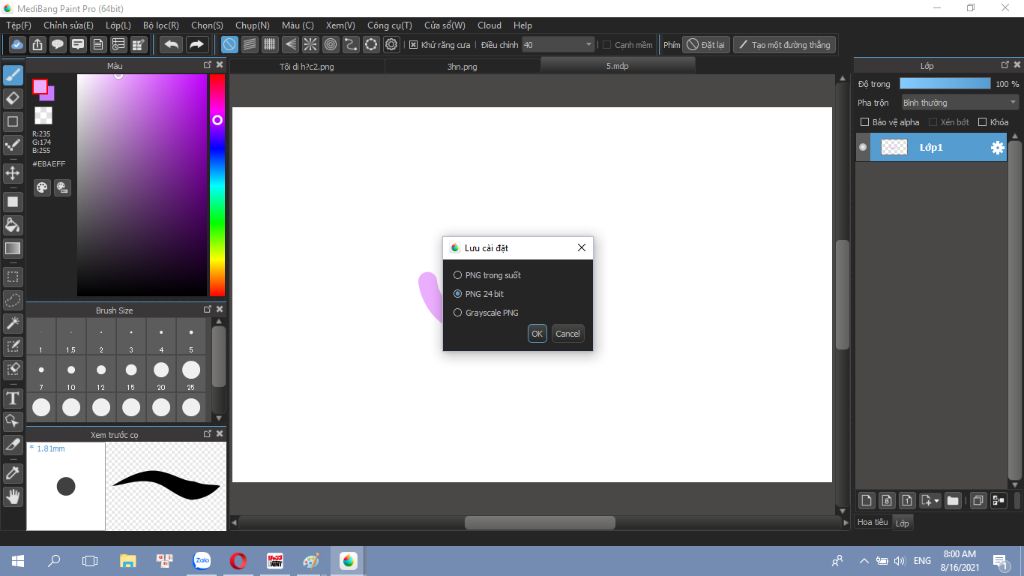Hide the Lớp1 layer visibility
1024x576 pixels.
(x=863, y=148)
